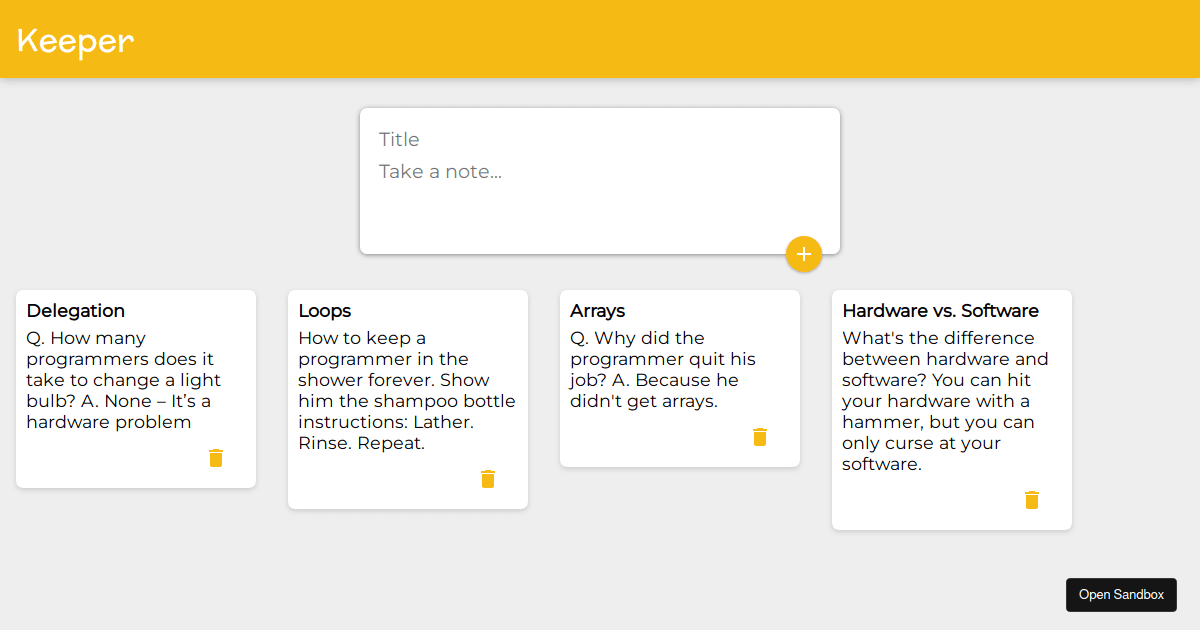Delete the Delegation note
This screenshot has height=630, width=1200.
[216, 458]
